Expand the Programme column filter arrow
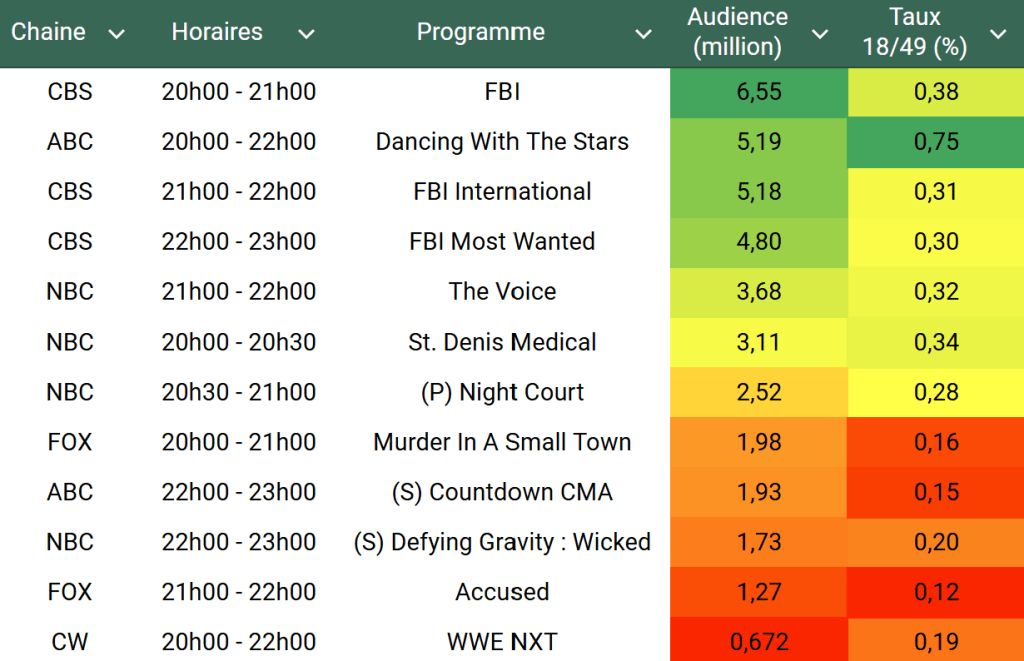The image size is (1024, 661). click(x=644, y=34)
